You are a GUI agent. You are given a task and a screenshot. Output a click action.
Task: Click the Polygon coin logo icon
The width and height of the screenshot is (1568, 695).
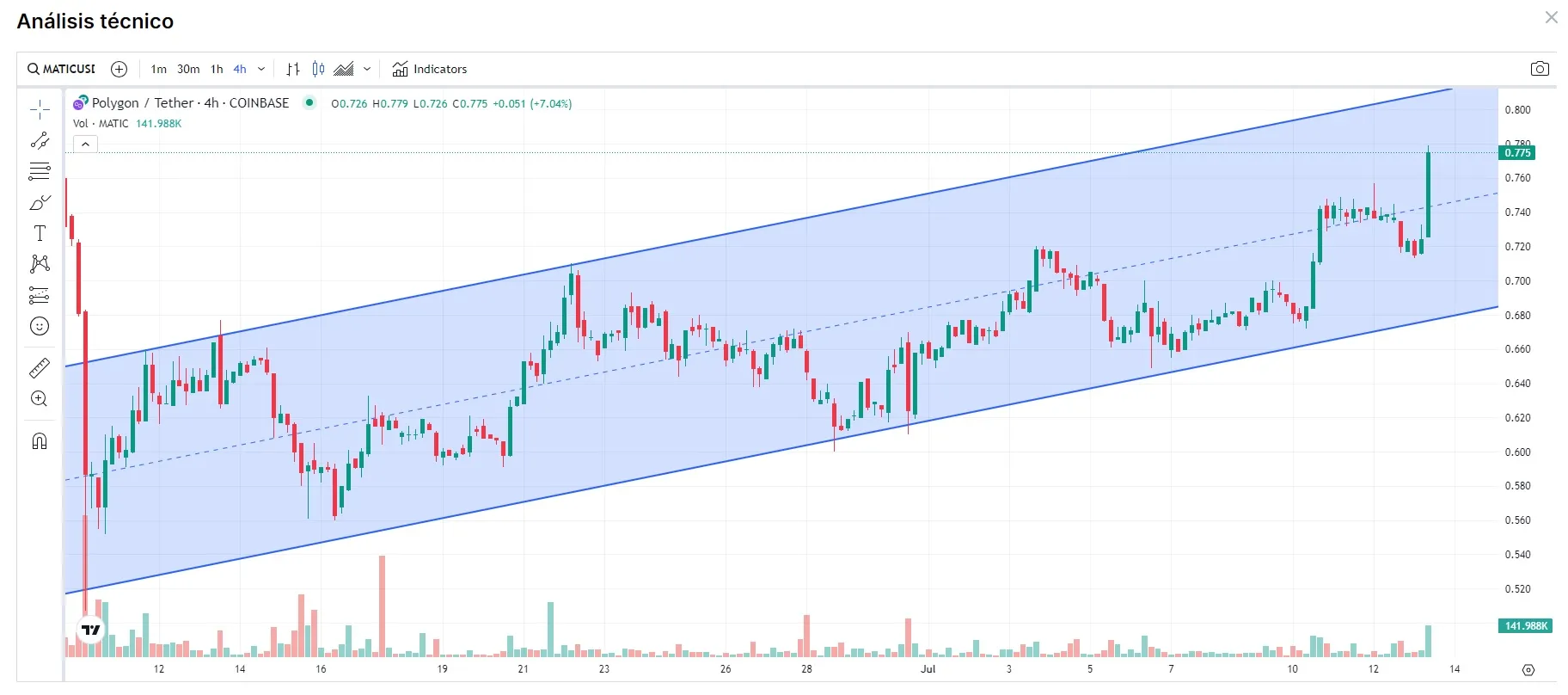[81, 102]
